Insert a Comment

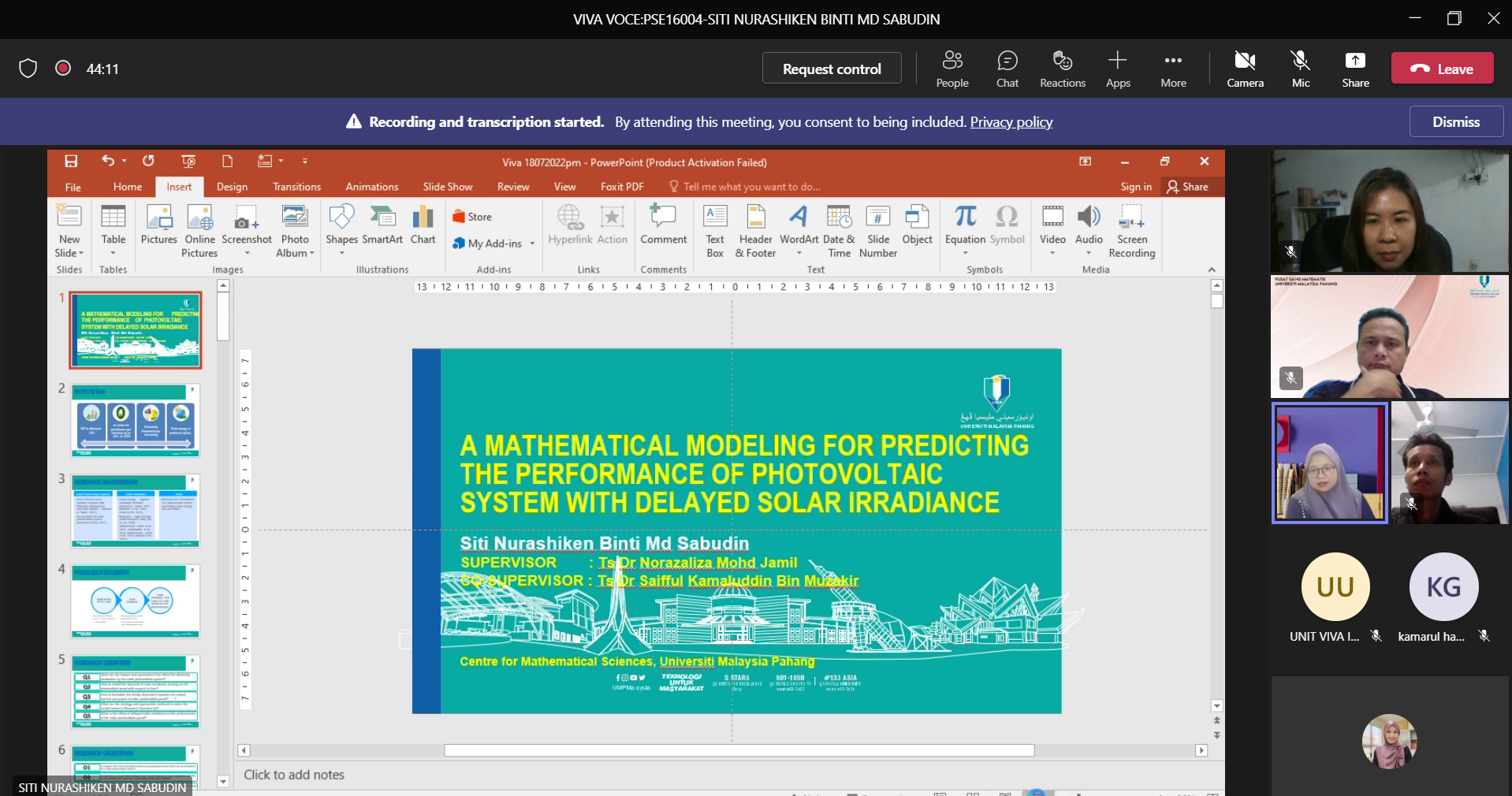(x=663, y=225)
